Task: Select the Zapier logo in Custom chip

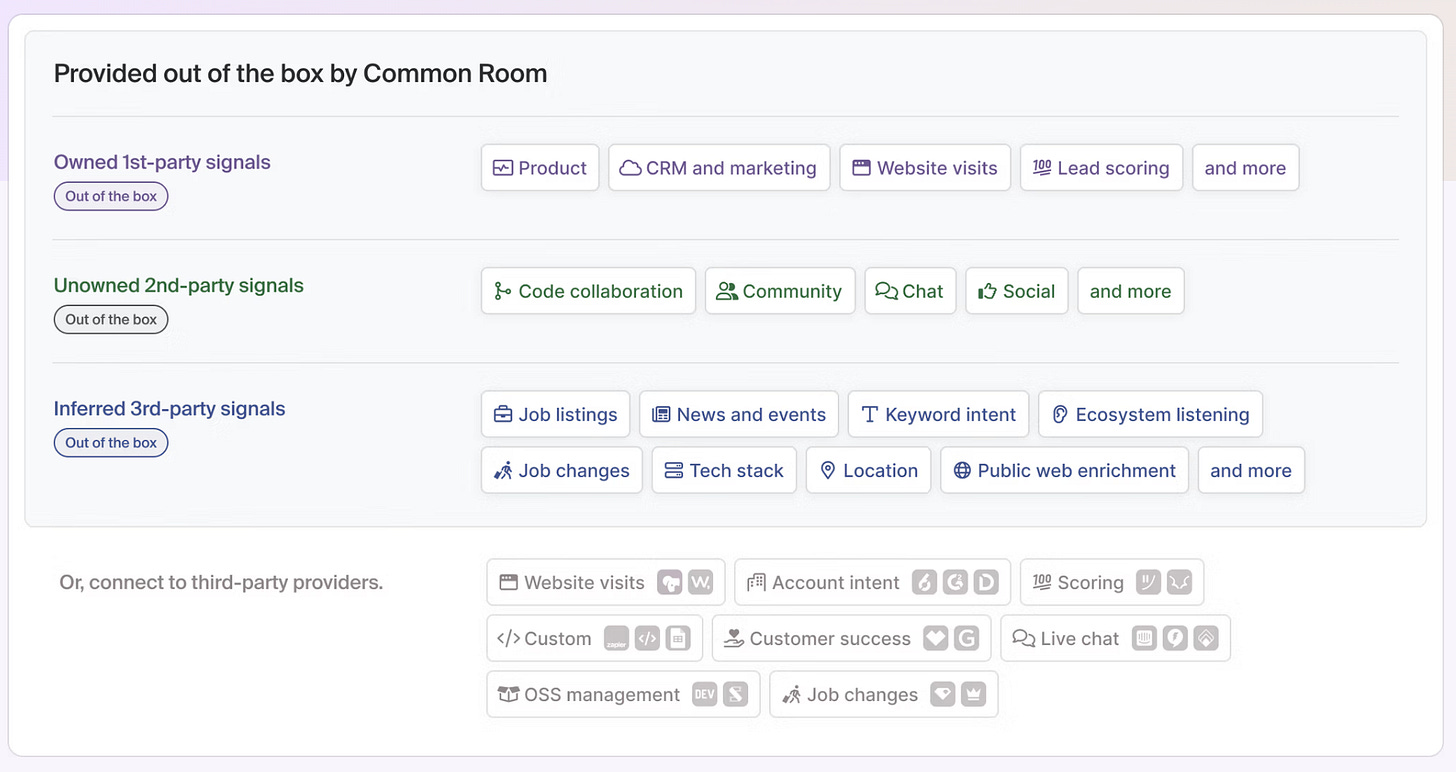Action: (x=616, y=638)
